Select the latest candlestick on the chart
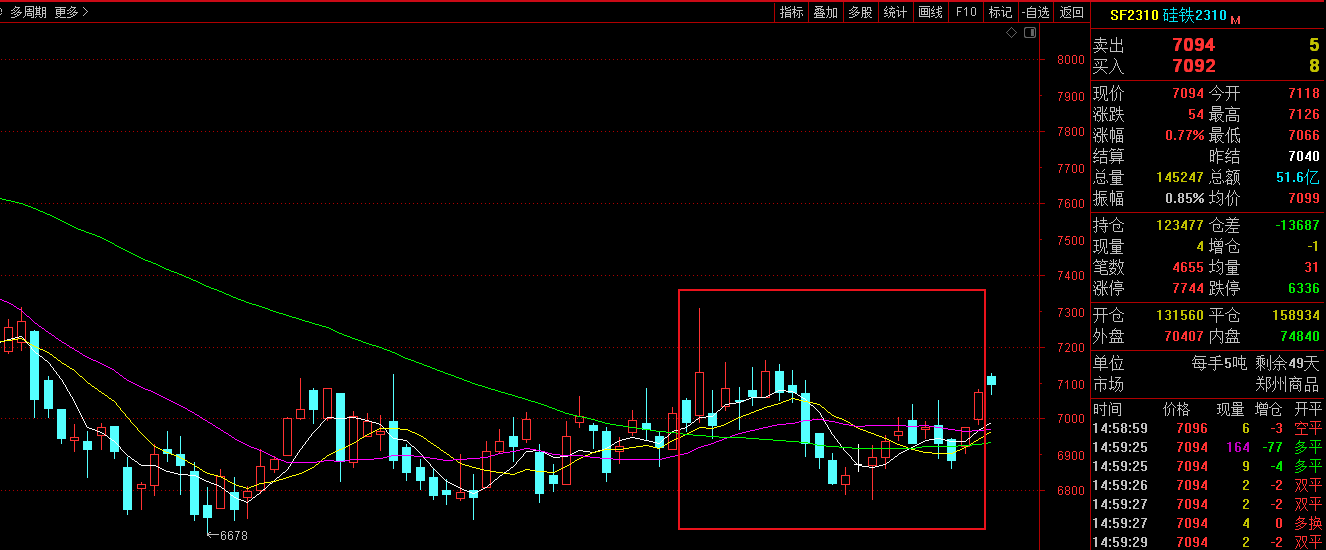Image resolution: width=1326 pixels, height=550 pixels. (x=992, y=380)
